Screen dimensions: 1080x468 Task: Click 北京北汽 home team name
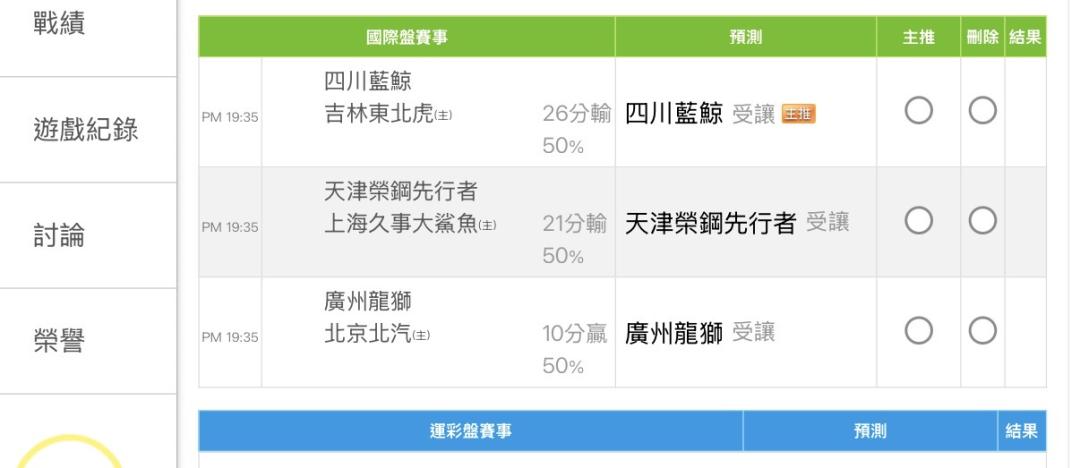coord(366,333)
